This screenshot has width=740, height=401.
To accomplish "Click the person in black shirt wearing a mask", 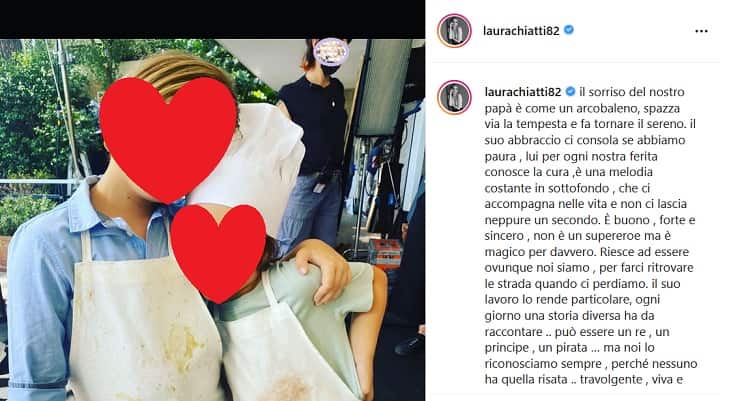I will pos(314,146).
